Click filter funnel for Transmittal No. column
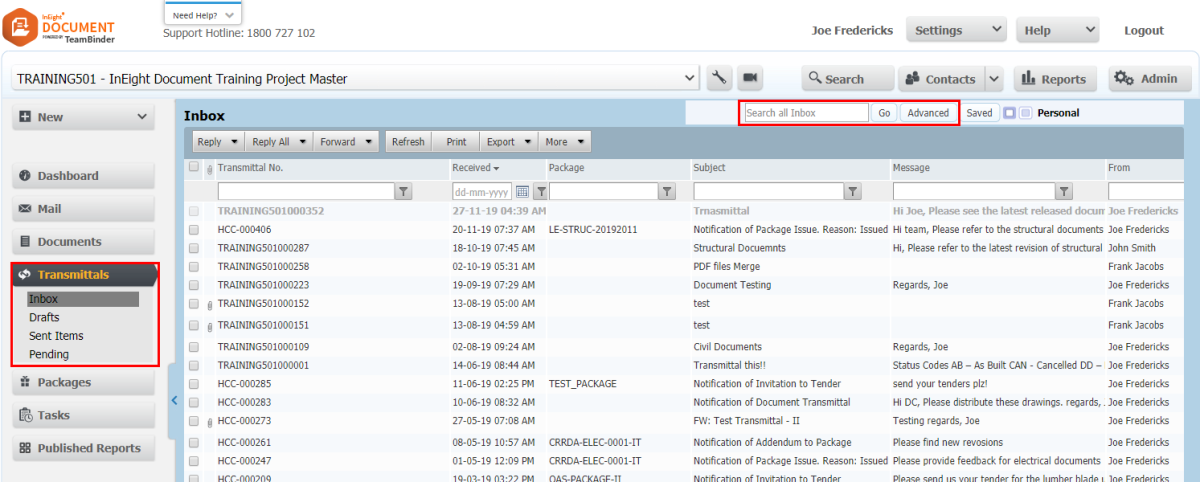 [404, 191]
